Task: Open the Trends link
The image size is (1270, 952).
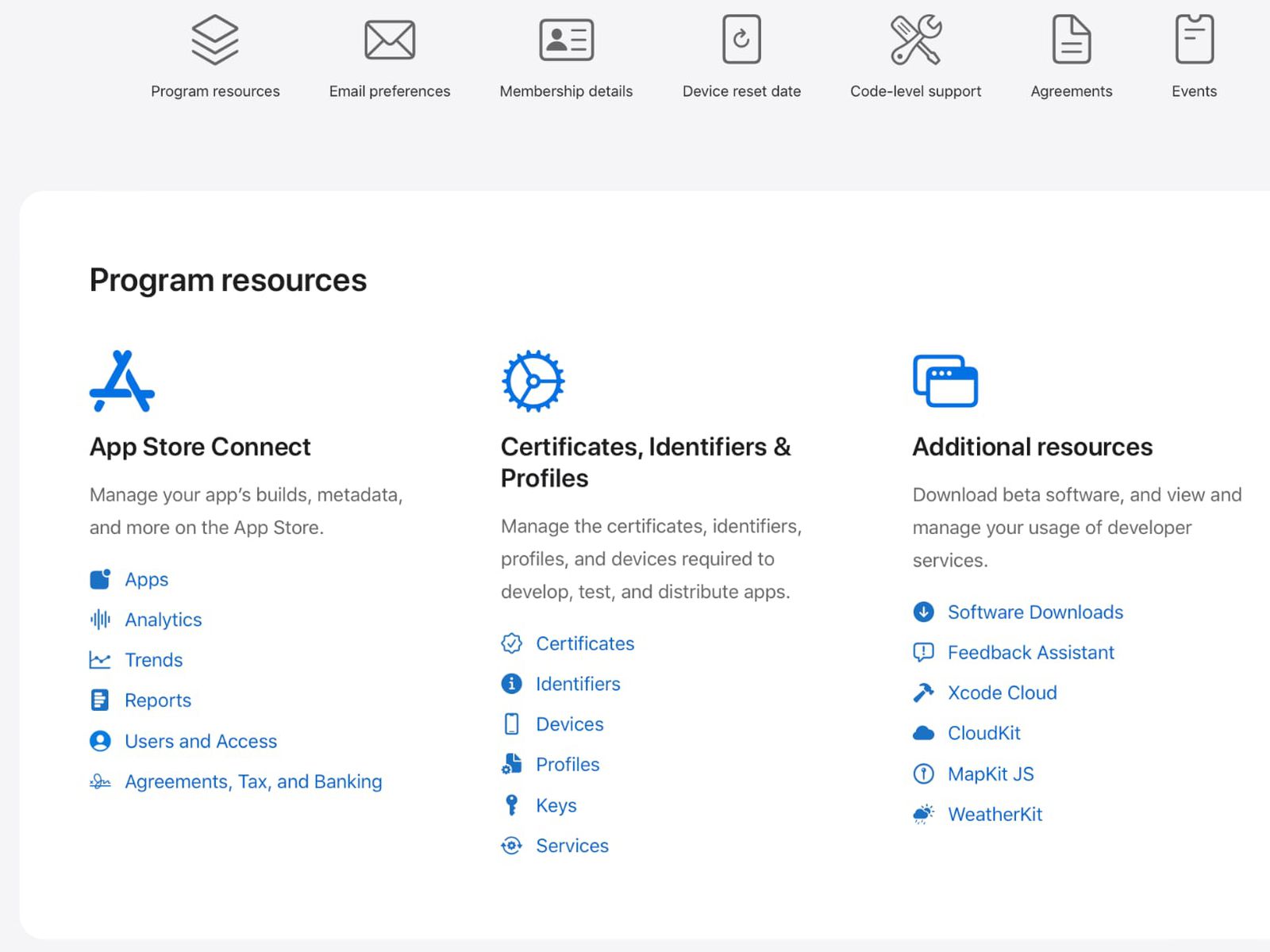Action: pyautogui.click(x=153, y=660)
